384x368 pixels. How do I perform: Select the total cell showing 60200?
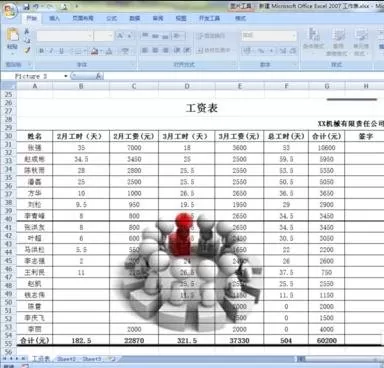point(327,340)
